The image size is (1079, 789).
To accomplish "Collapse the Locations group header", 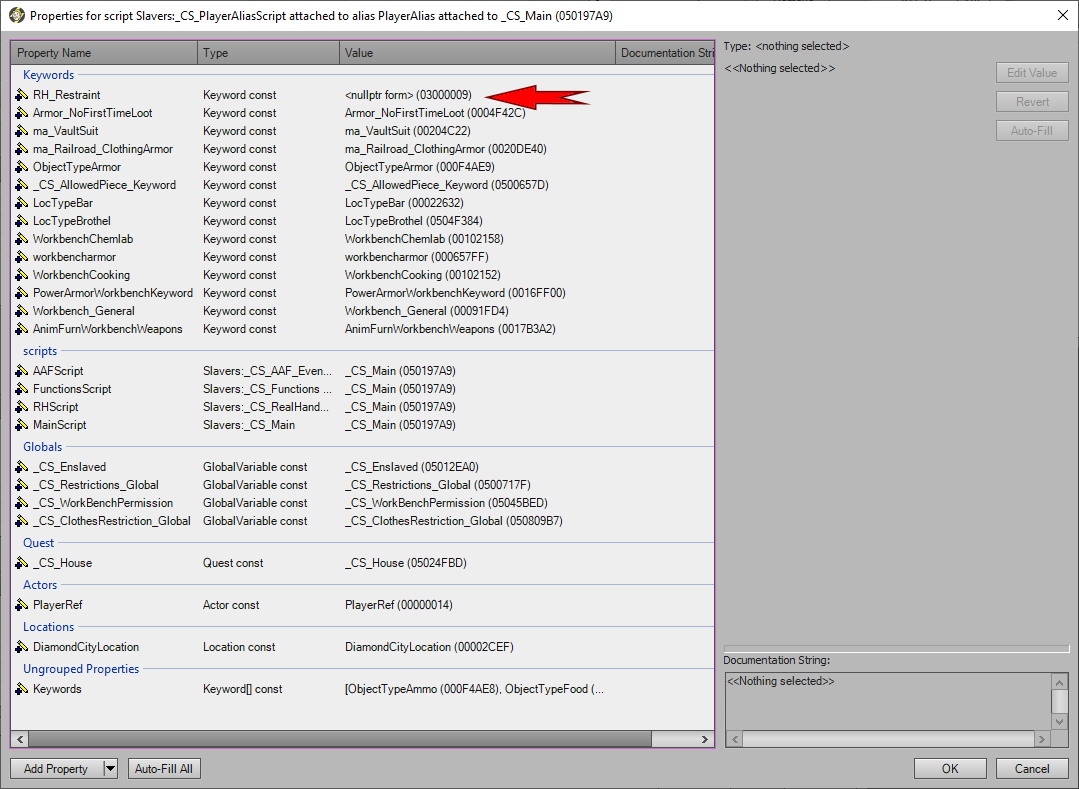I will 48,627.
